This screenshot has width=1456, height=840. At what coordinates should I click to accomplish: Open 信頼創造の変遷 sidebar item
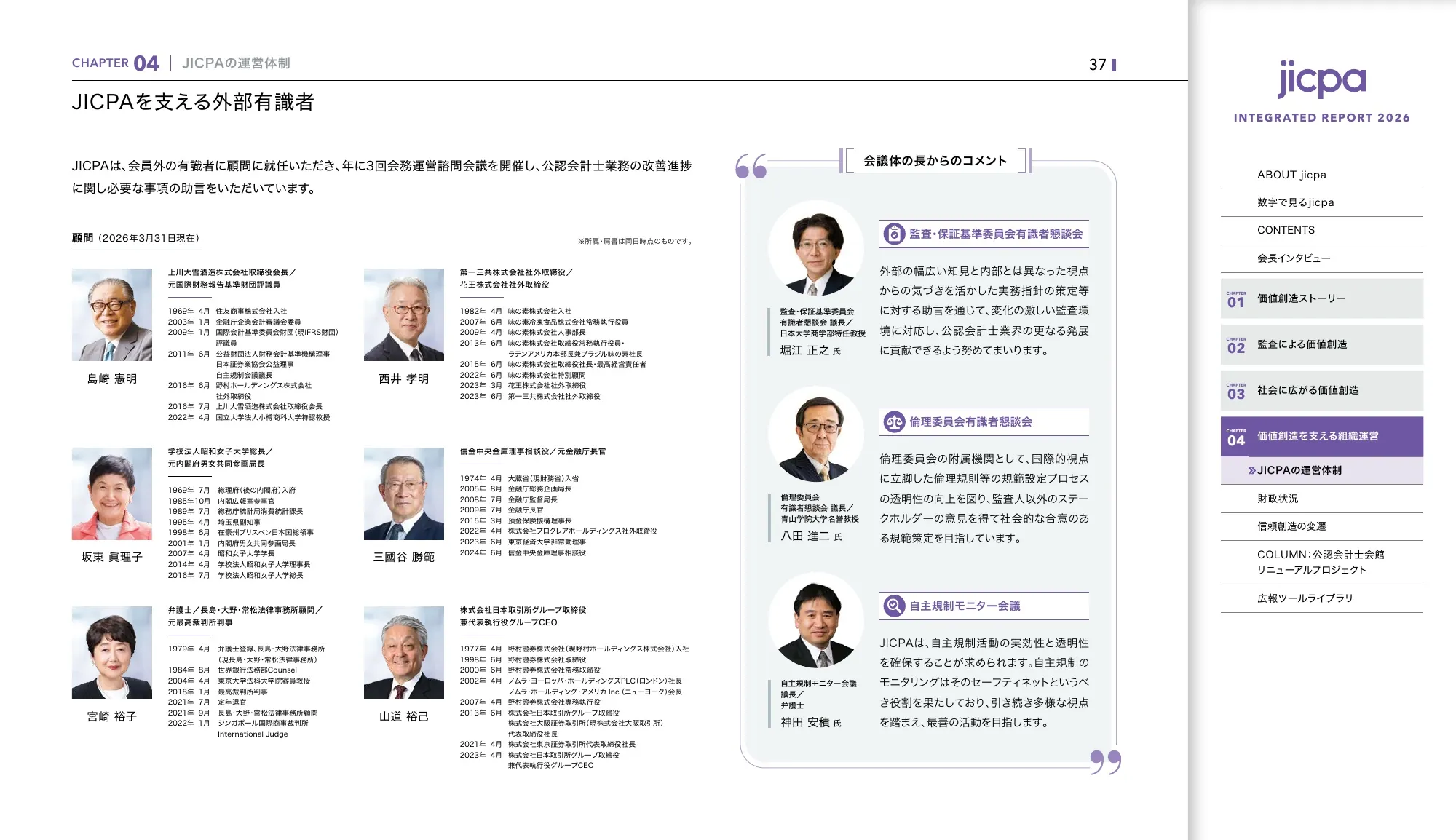(1321, 526)
